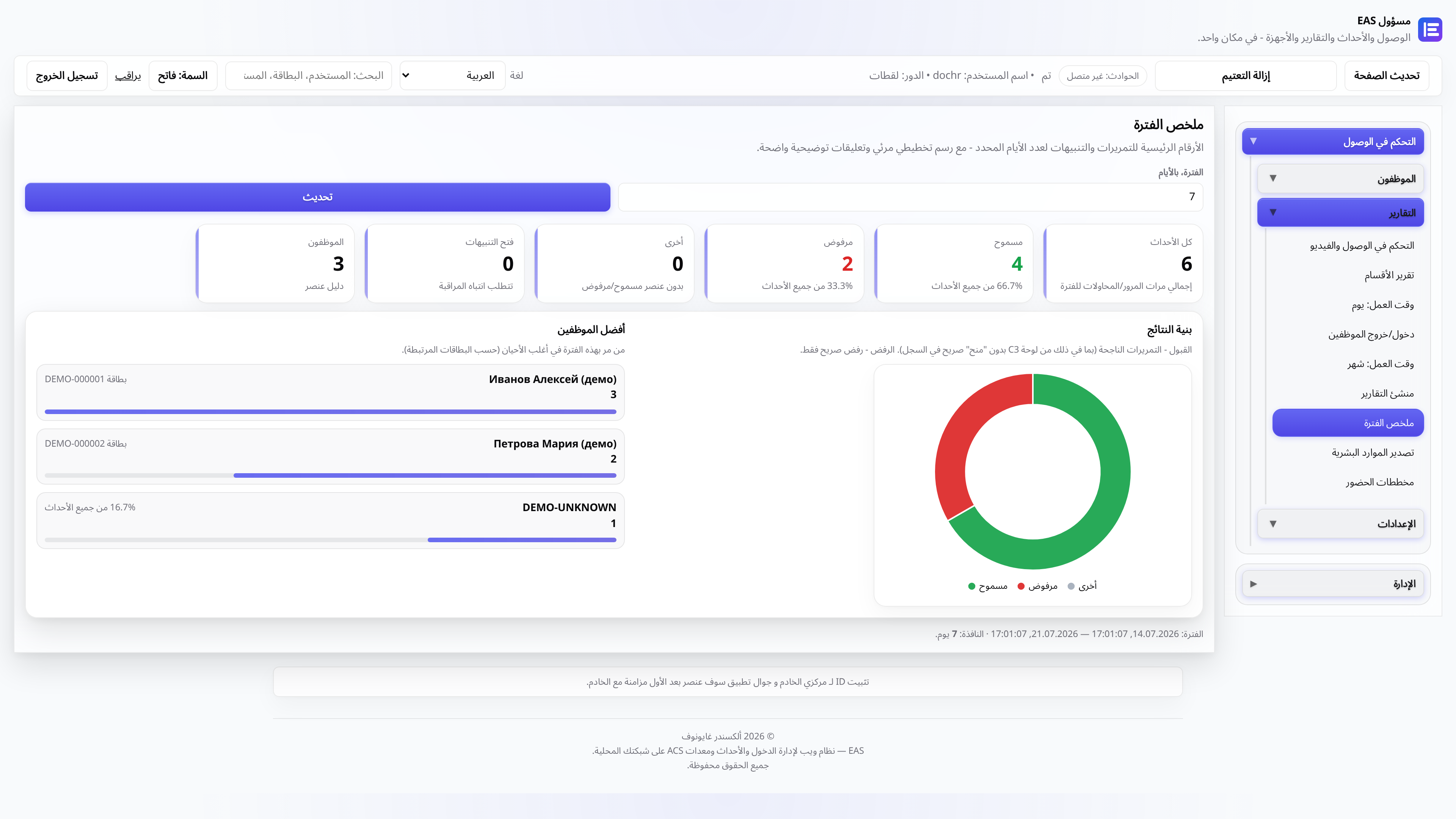Viewport: 1456px width, 819px height.
Task: Expand the الإدارة section
Action: (1333, 584)
